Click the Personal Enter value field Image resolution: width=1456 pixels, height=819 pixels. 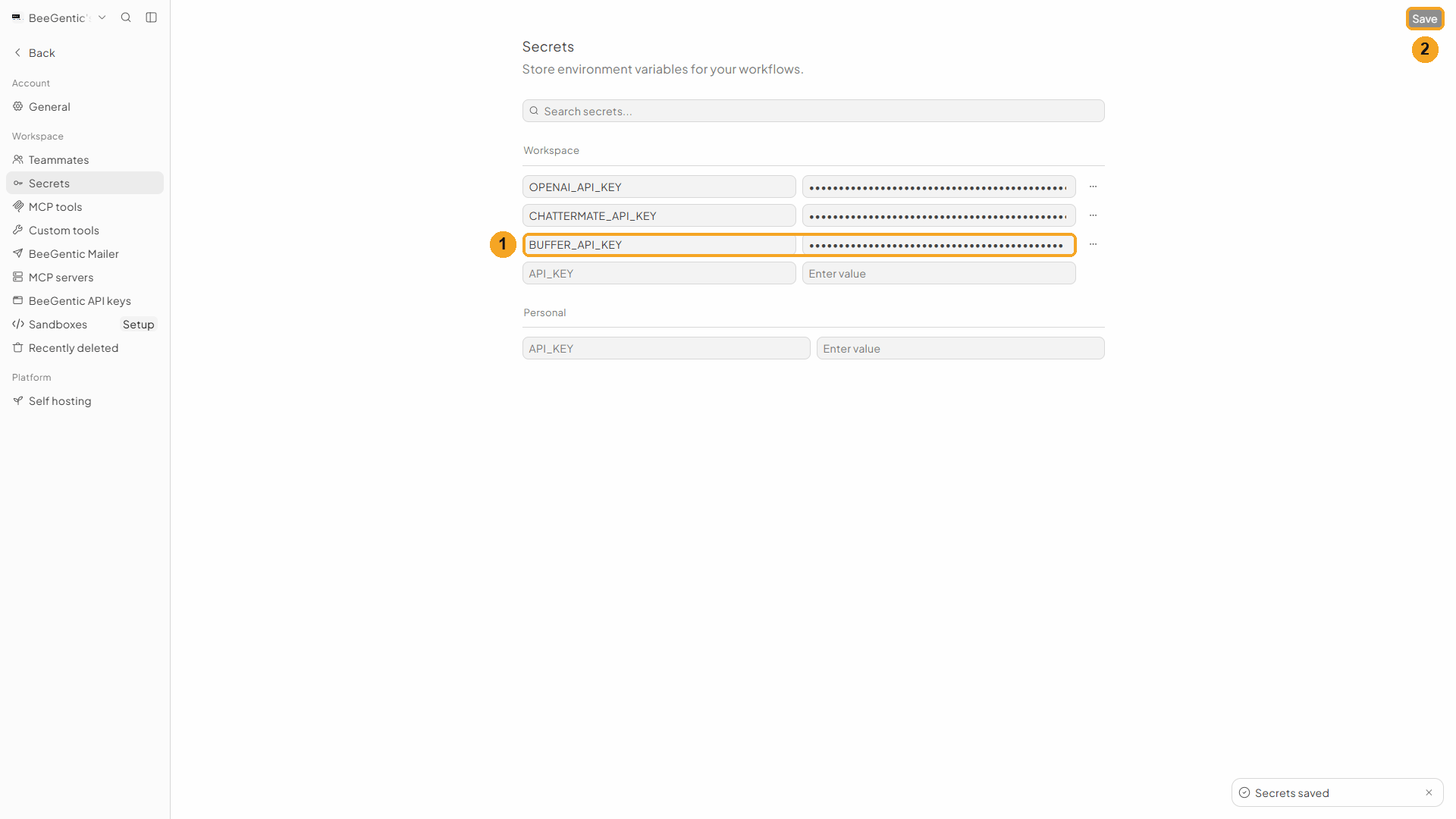[x=960, y=348]
